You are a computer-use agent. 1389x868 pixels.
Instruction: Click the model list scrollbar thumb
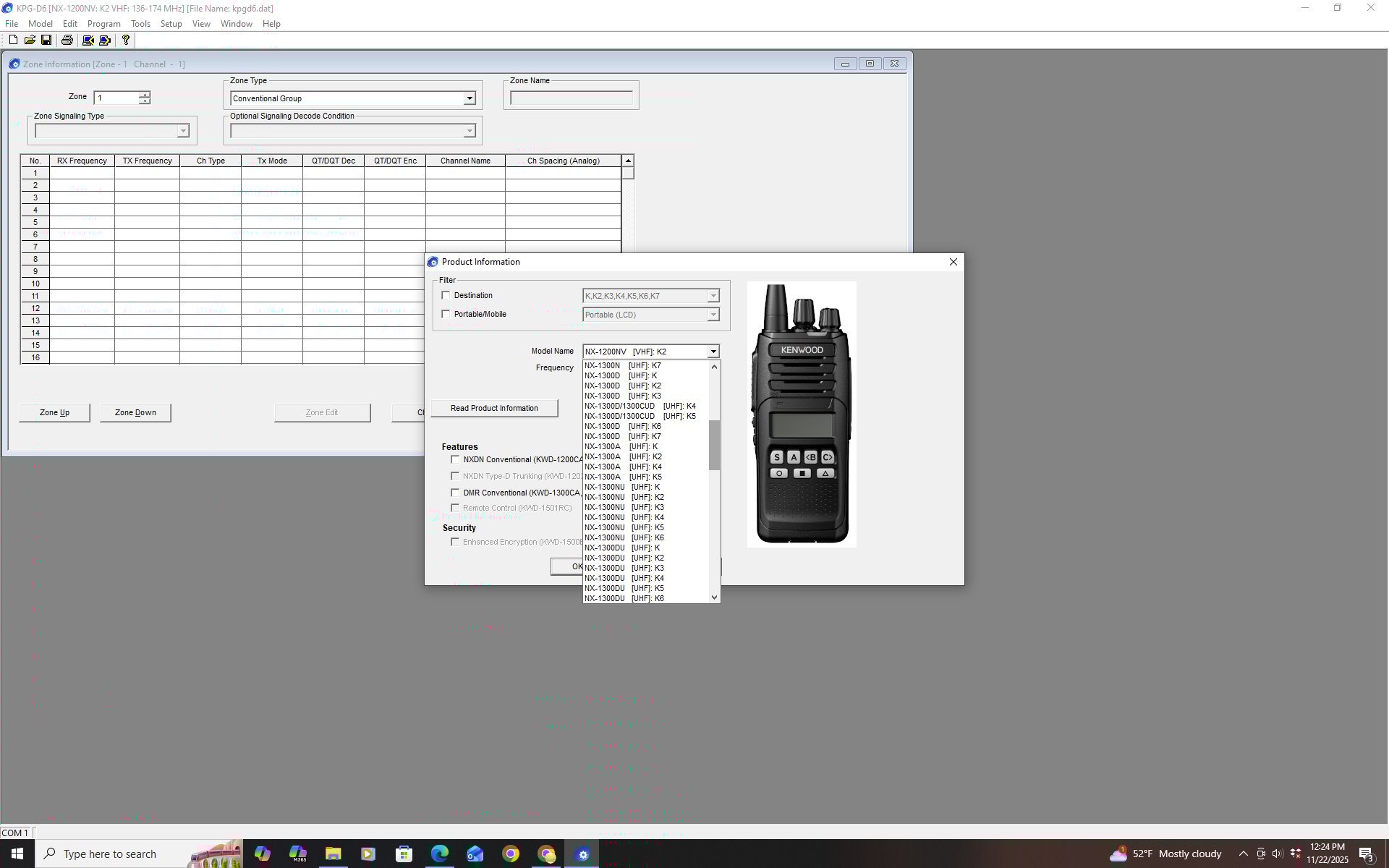click(714, 445)
